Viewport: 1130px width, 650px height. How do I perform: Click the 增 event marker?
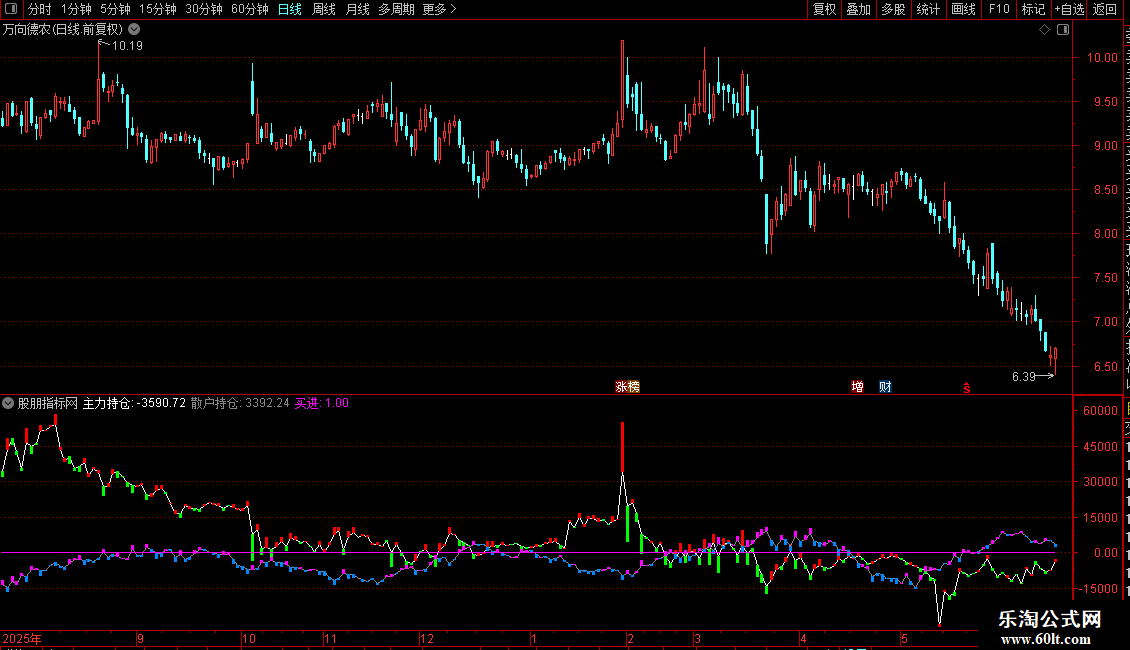click(x=858, y=387)
